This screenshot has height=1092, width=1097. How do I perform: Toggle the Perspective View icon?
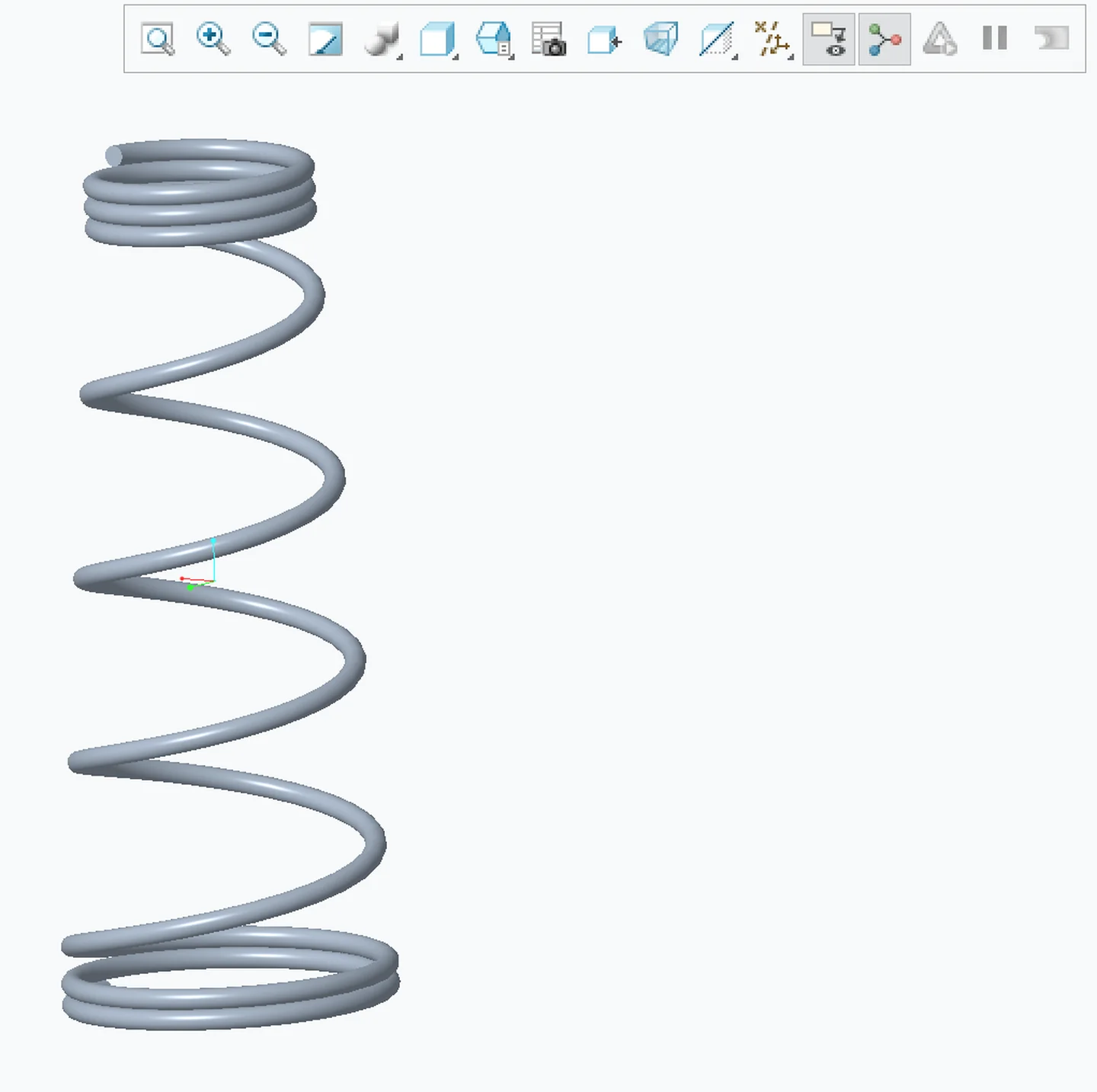click(x=660, y=39)
